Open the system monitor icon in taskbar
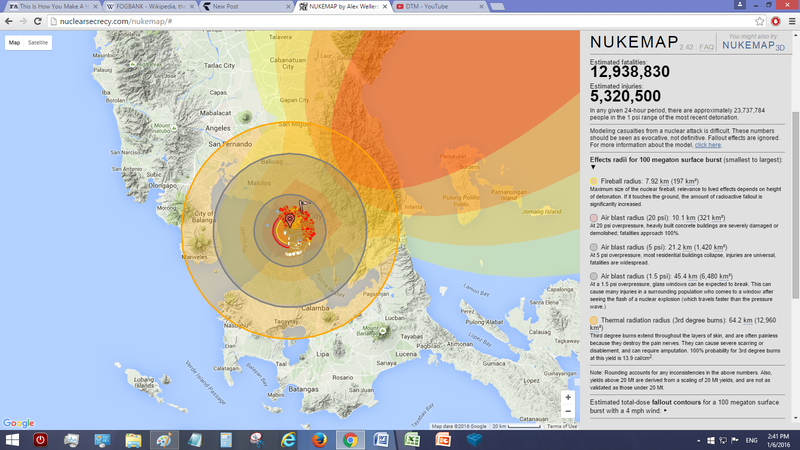 pyautogui.click(x=71, y=440)
